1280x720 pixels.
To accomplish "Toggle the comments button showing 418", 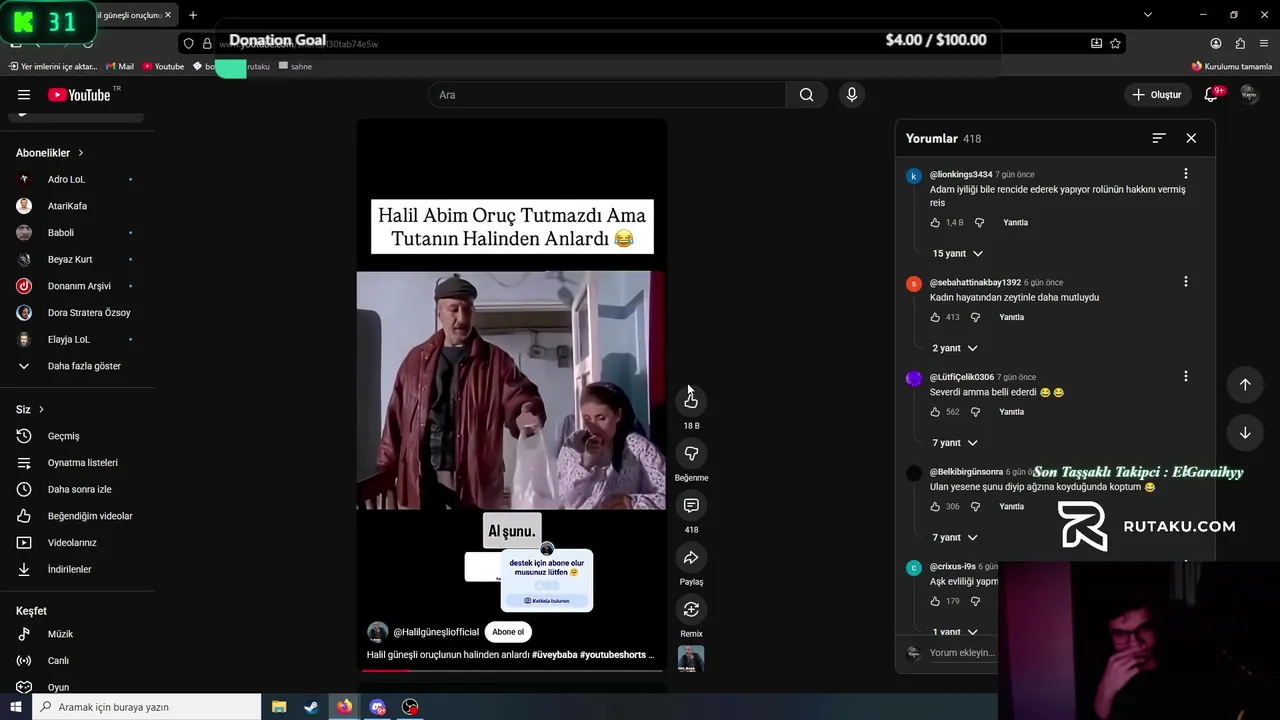I will (691, 505).
